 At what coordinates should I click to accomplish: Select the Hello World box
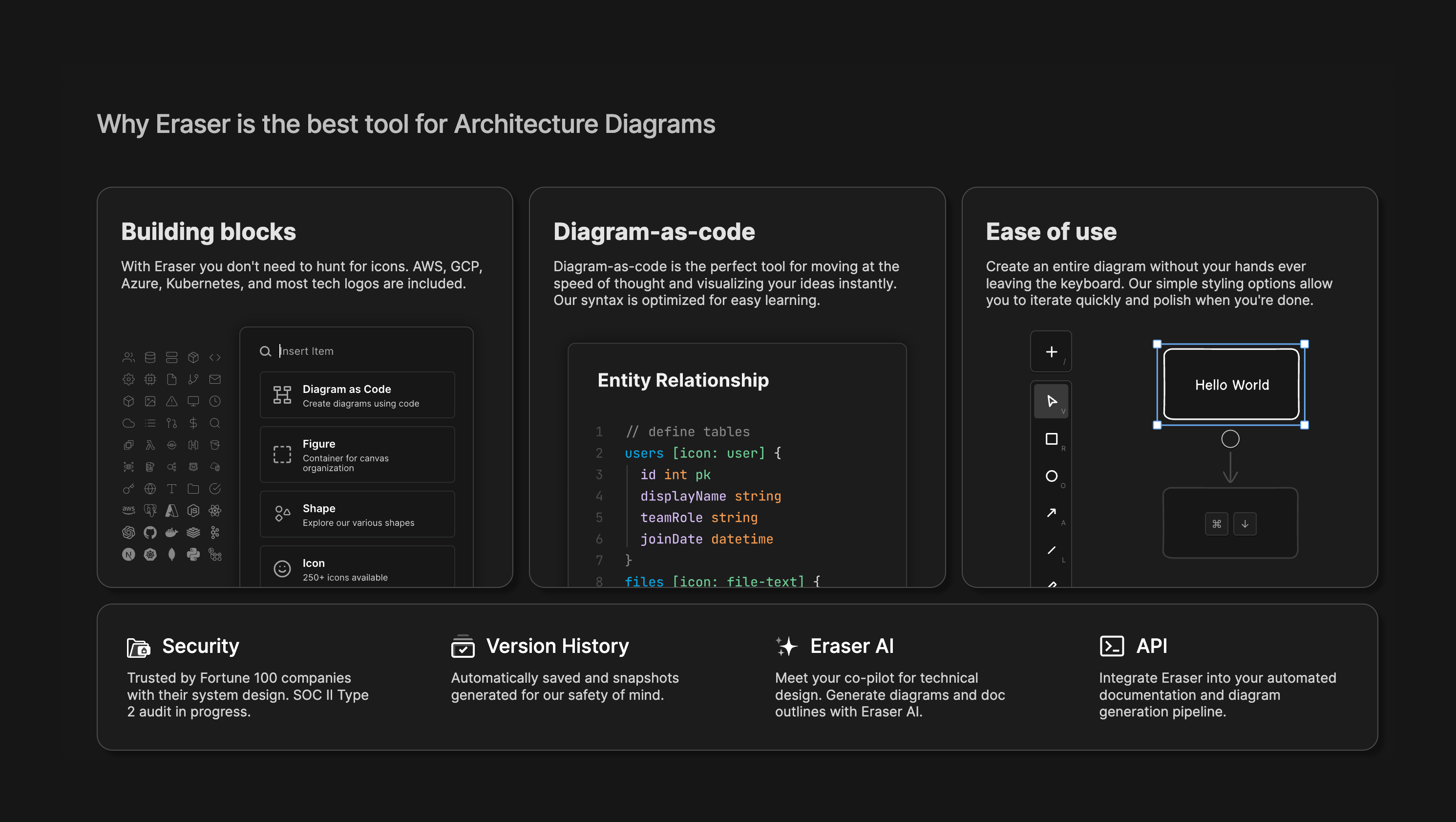pyautogui.click(x=1231, y=384)
